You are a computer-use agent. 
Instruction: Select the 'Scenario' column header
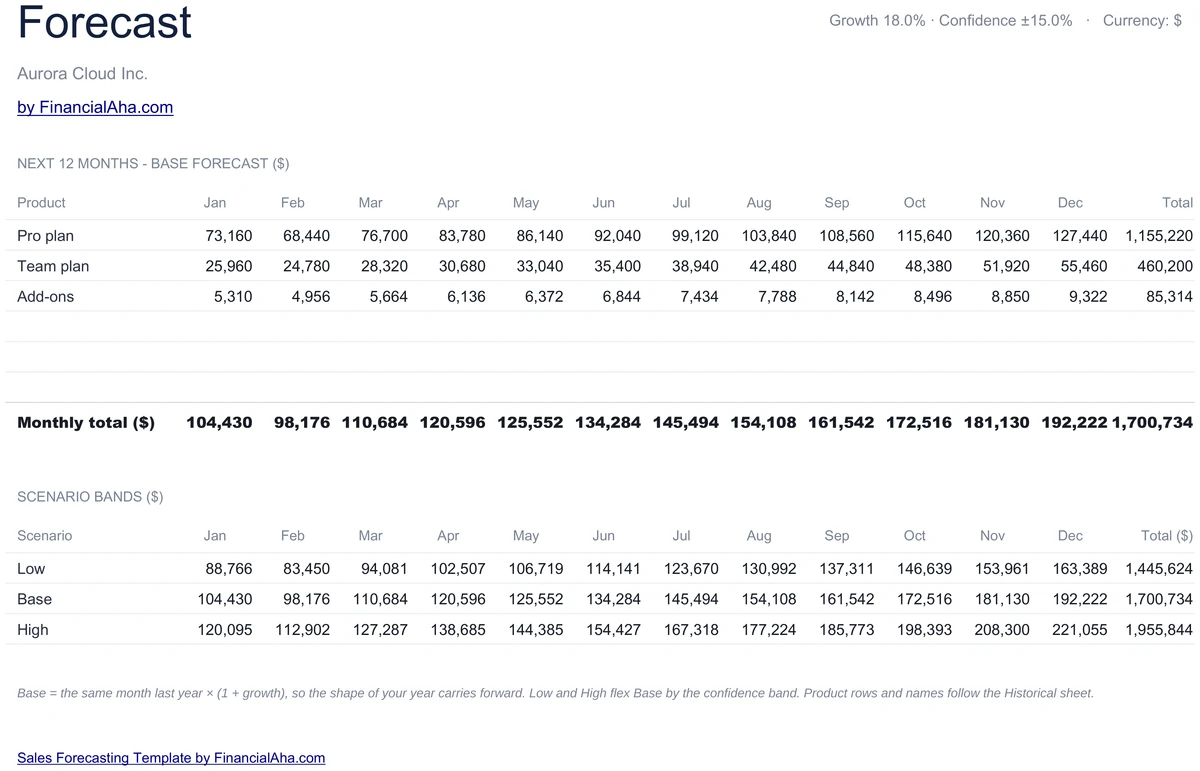click(45, 536)
